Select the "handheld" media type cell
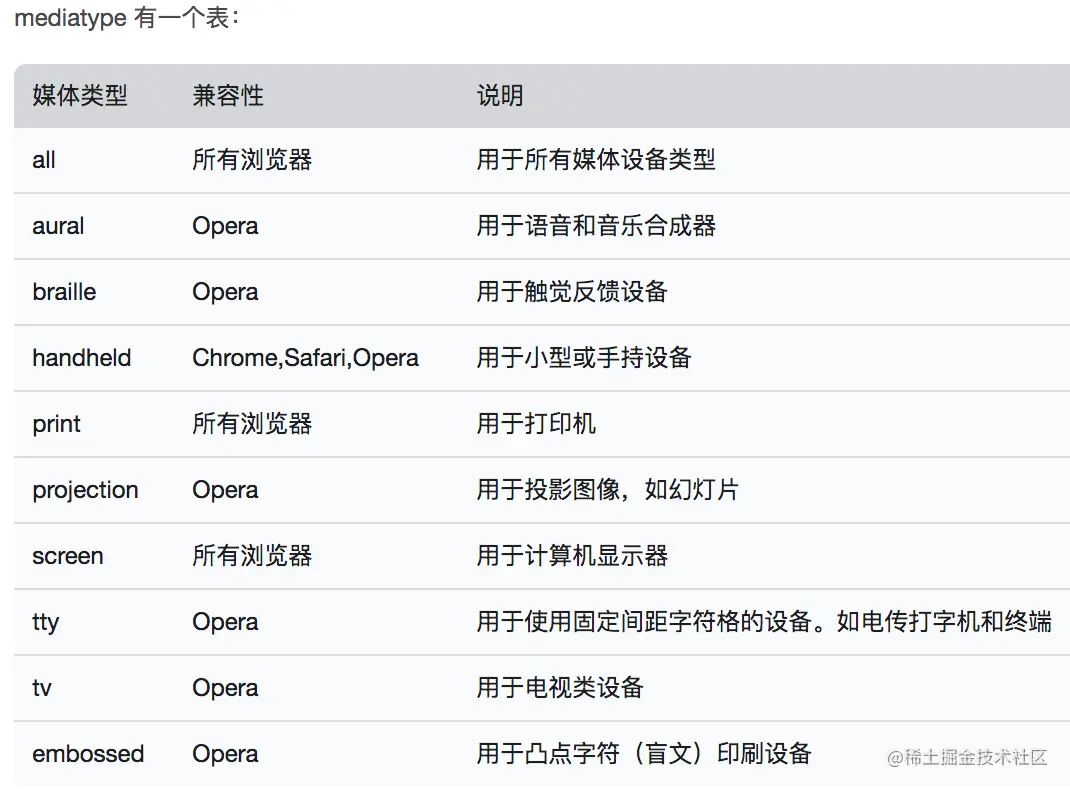The width and height of the screenshot is (1070, 790). 82,358
